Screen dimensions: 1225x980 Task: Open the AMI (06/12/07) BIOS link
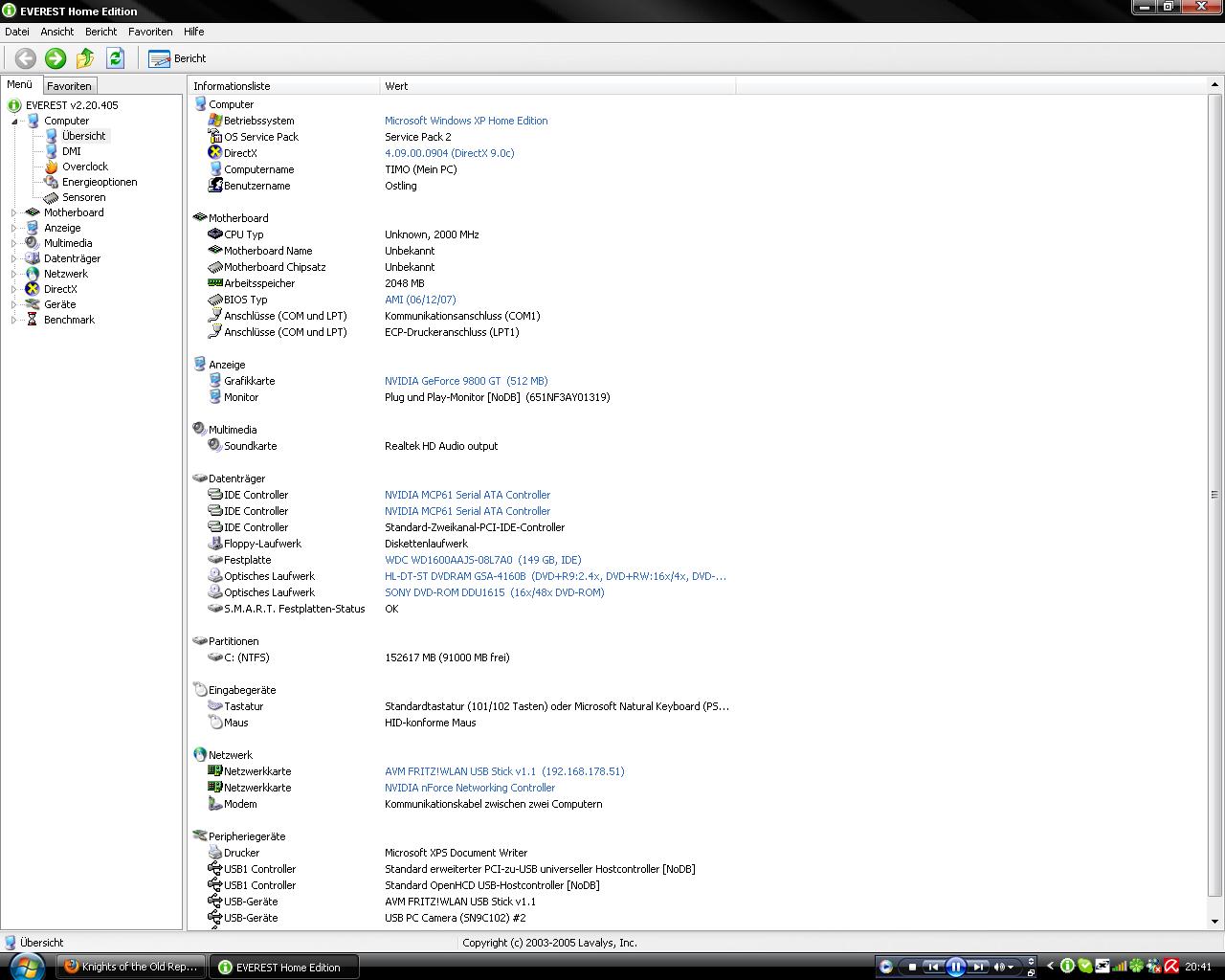[x=420, y=300]
